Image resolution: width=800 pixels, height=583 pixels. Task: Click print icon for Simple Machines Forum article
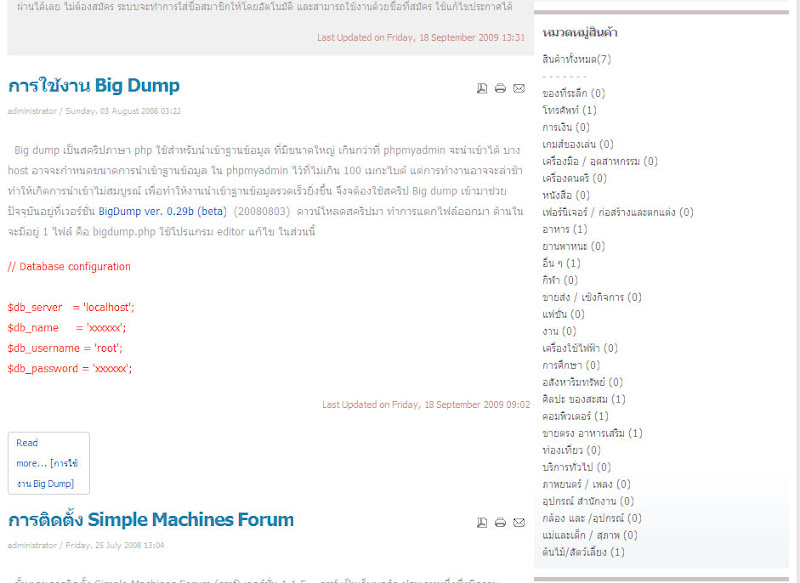click(501, 522)
